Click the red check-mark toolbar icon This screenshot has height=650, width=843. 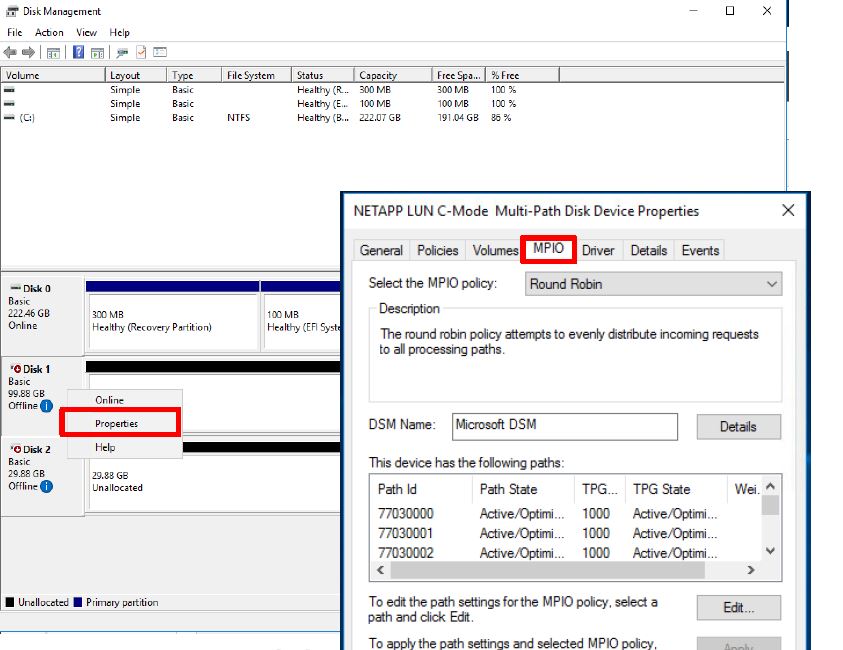pyautogui.click(x=141, y=52)
